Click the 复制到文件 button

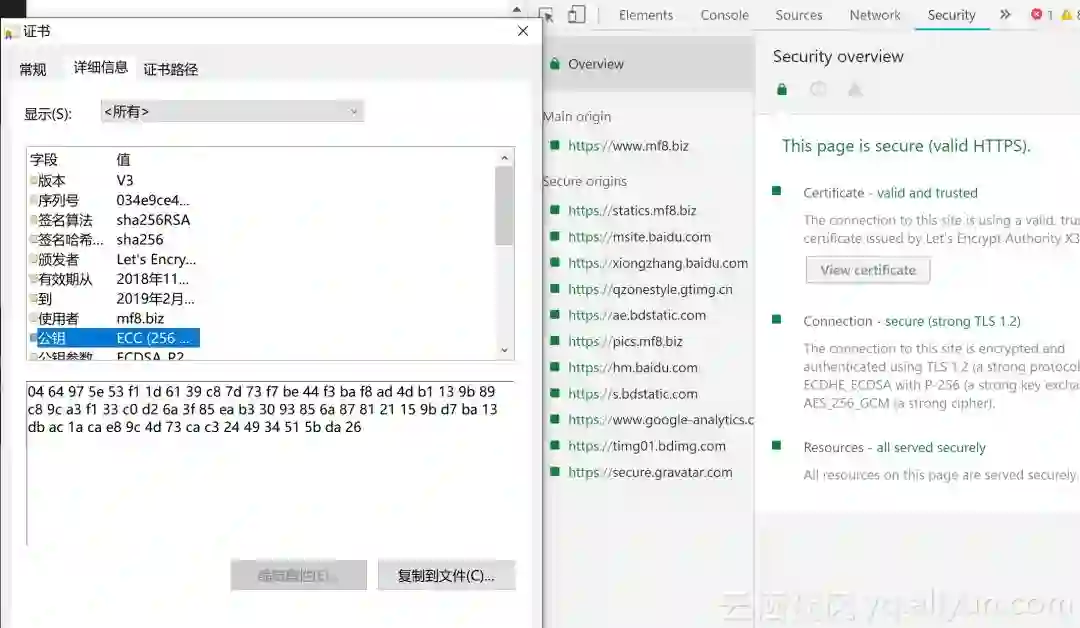[446, 576]
